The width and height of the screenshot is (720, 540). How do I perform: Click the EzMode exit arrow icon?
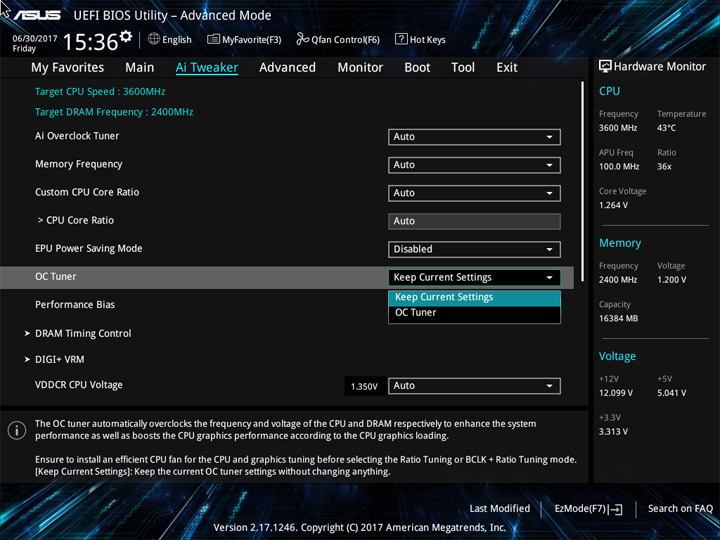tap(615, 509)
